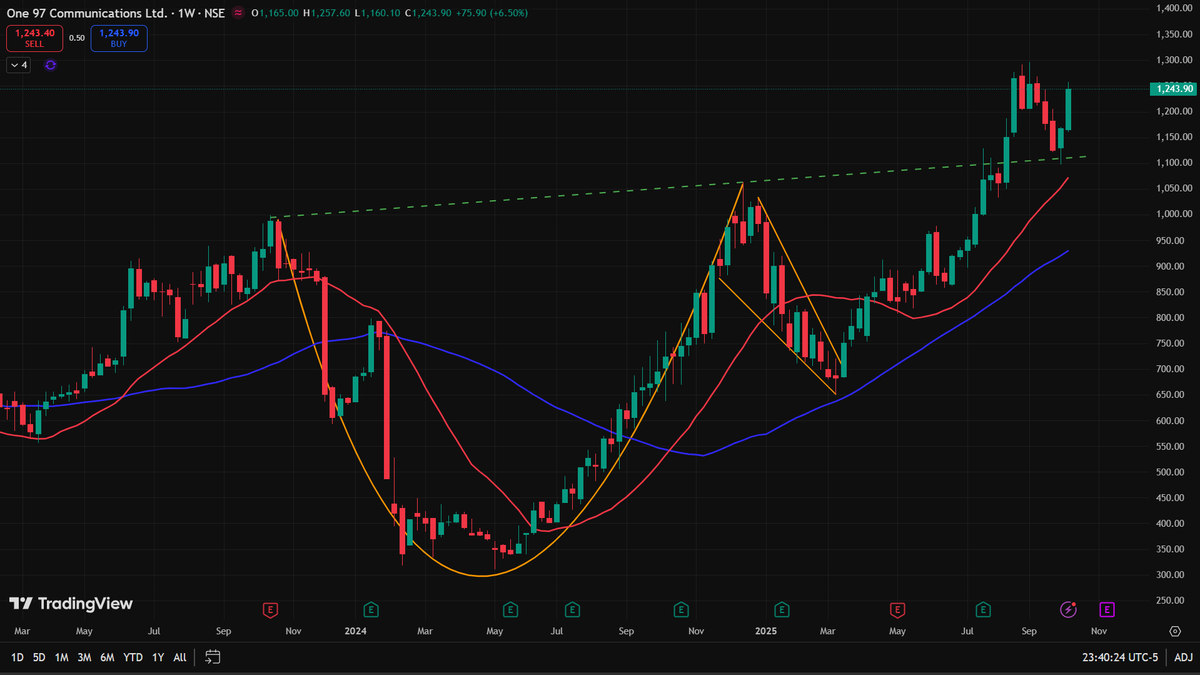Screen dimensions: 1200x675
Task: Select the All time range
Action: tap(180, 657)
